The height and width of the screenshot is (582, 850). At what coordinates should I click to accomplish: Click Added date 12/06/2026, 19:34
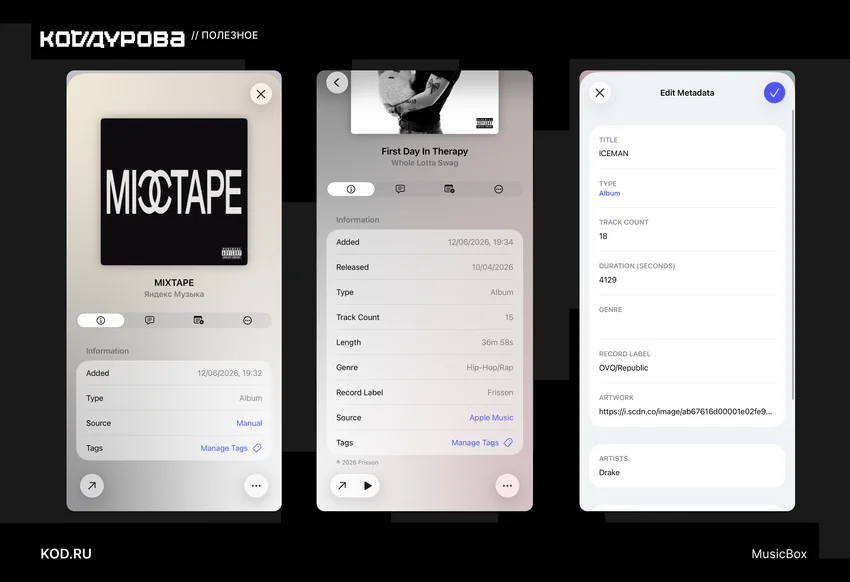tap(480, 242)
